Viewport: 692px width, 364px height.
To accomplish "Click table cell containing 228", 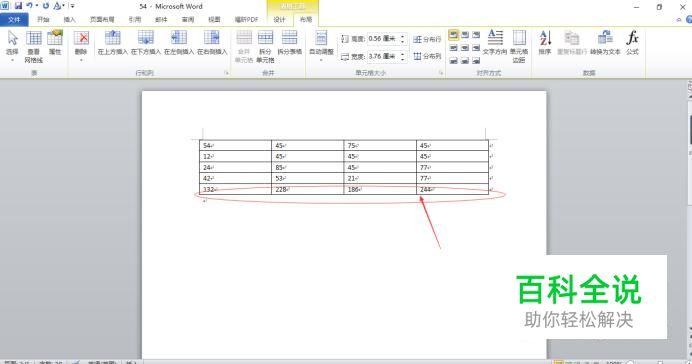I will [308, 189].
